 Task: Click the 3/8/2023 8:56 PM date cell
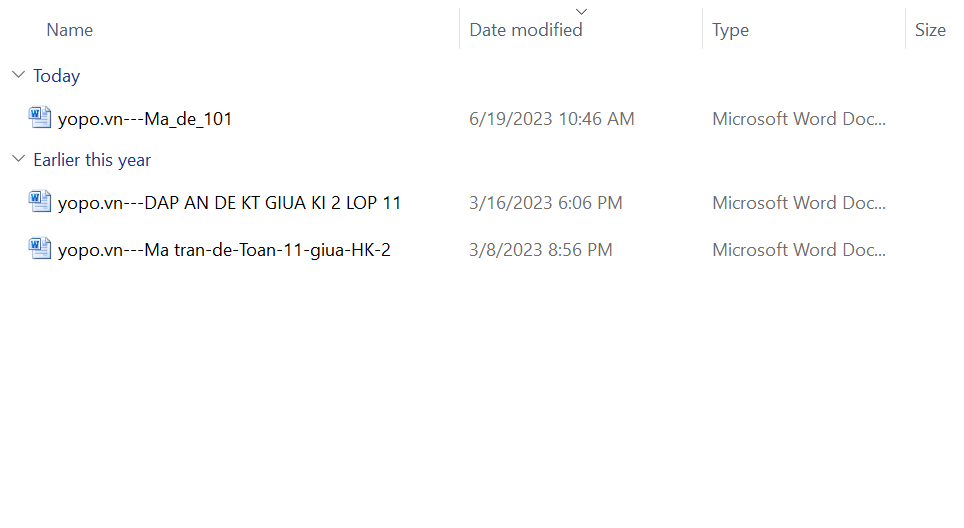click(x=541, y=250)
